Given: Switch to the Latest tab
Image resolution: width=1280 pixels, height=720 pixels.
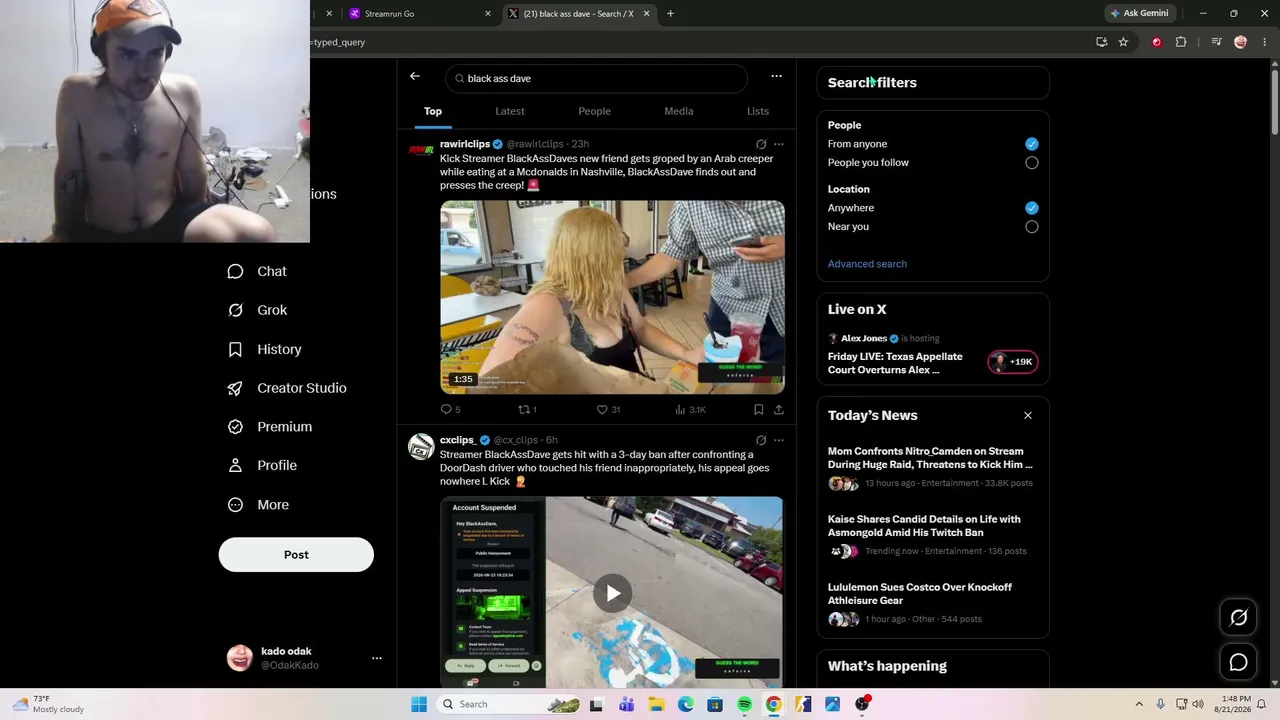Looking at the screenshot, I should pos(510,111).
